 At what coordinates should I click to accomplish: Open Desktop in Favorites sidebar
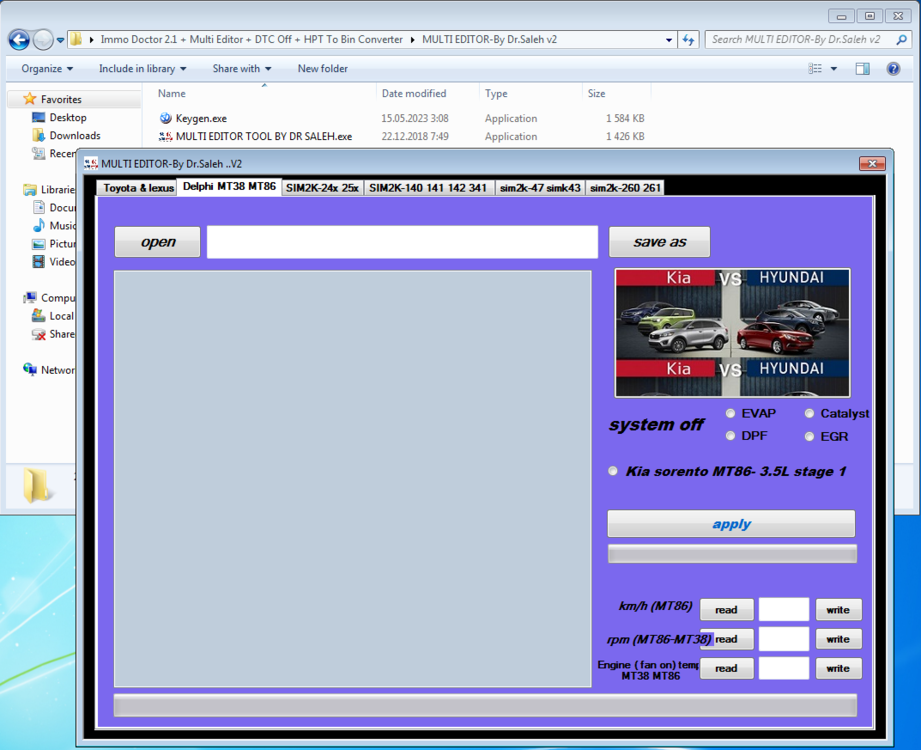[68, 117]
